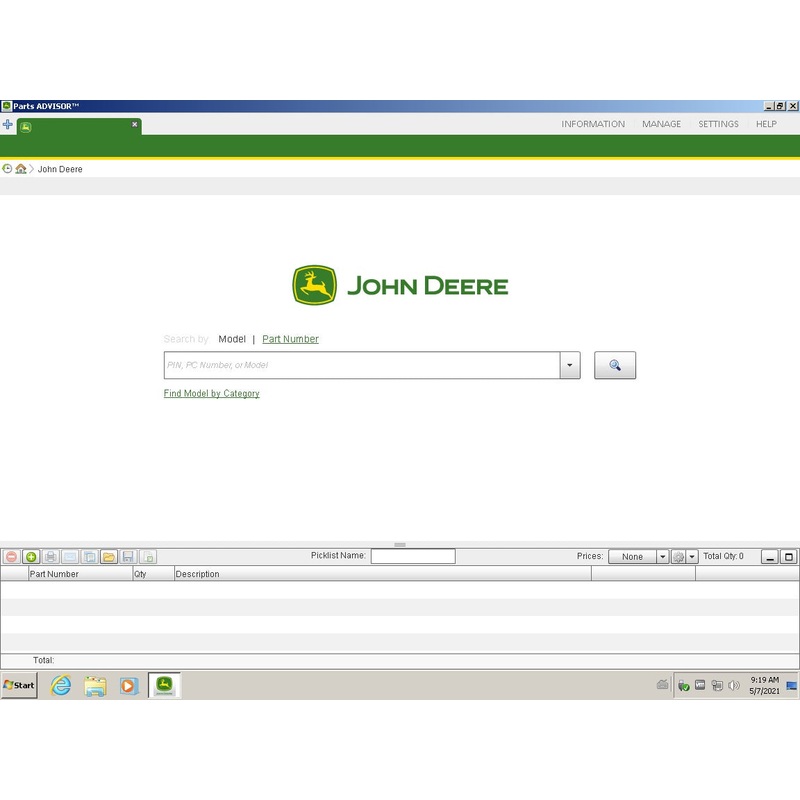
Task: Click the Picklist Name input box
Action: [x=413, y=556]
